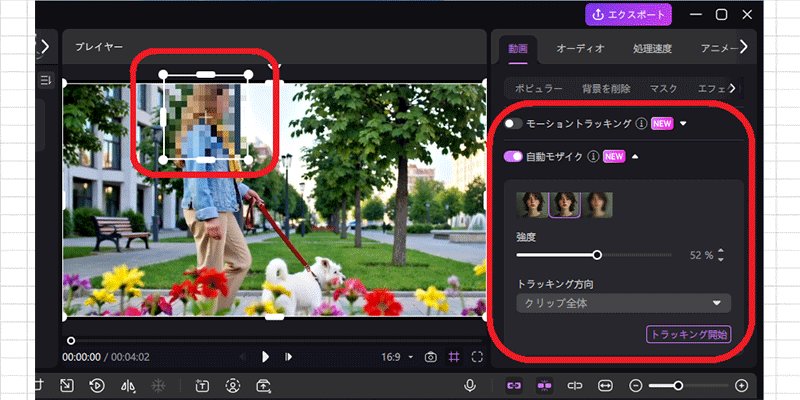Click the timeline zoom slider handle
800x400 pixels.
[x=678, y=386]
